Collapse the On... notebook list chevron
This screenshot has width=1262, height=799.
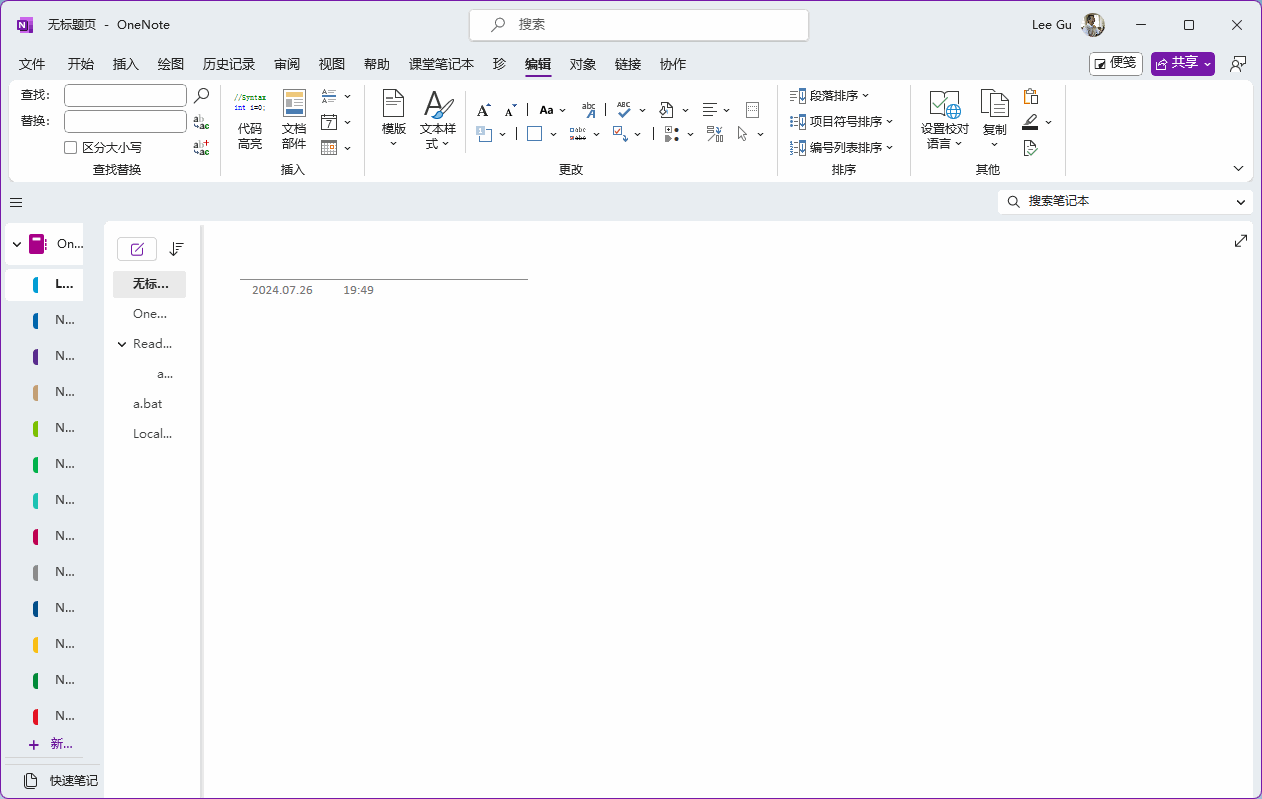point(17,244)
